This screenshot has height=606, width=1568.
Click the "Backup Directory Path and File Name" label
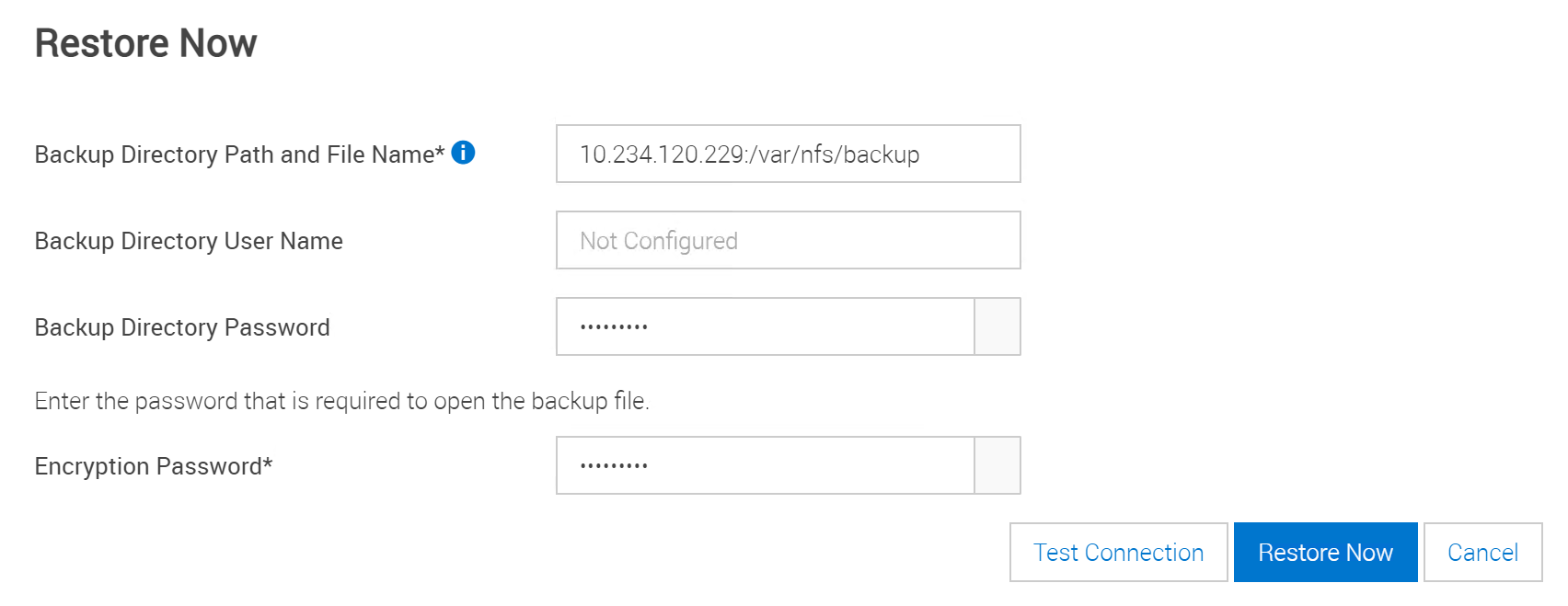pyautogui.click(x=238, y=154)
